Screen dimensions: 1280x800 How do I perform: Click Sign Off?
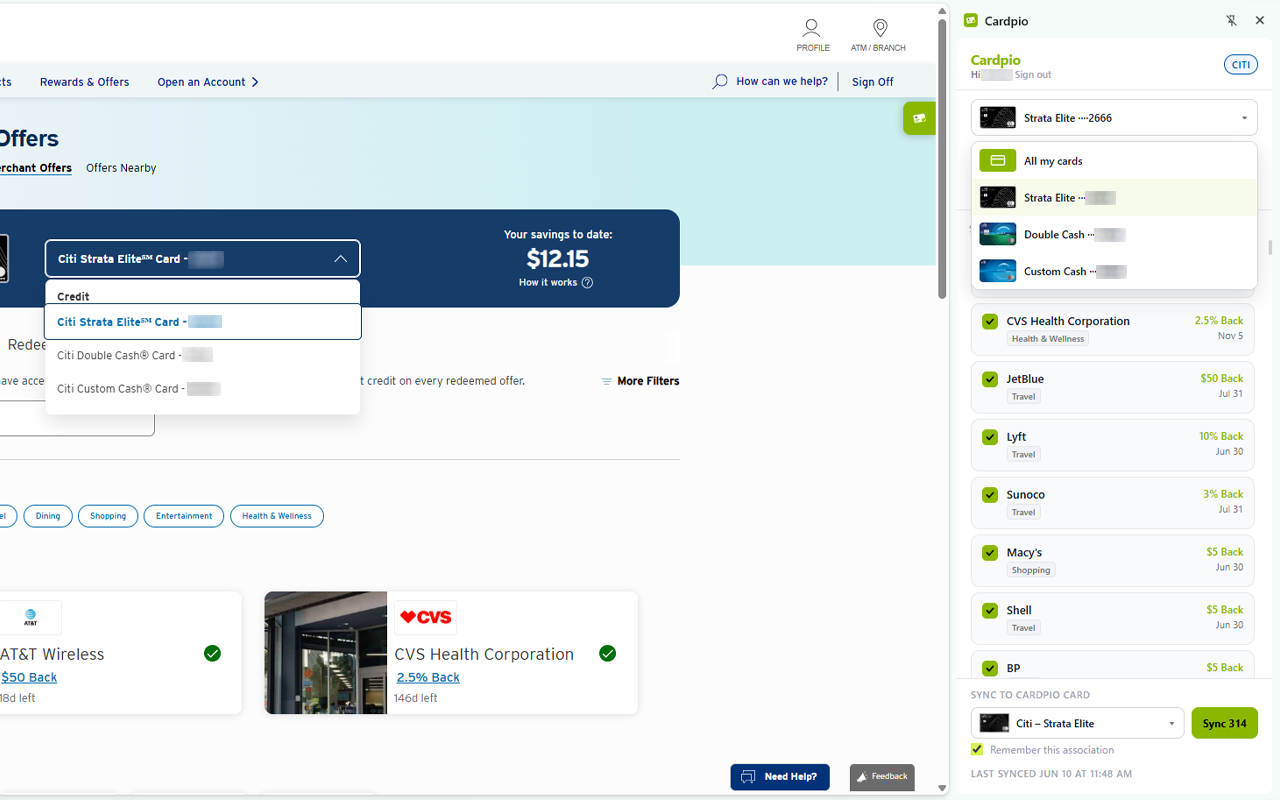[x=872, y=82]
